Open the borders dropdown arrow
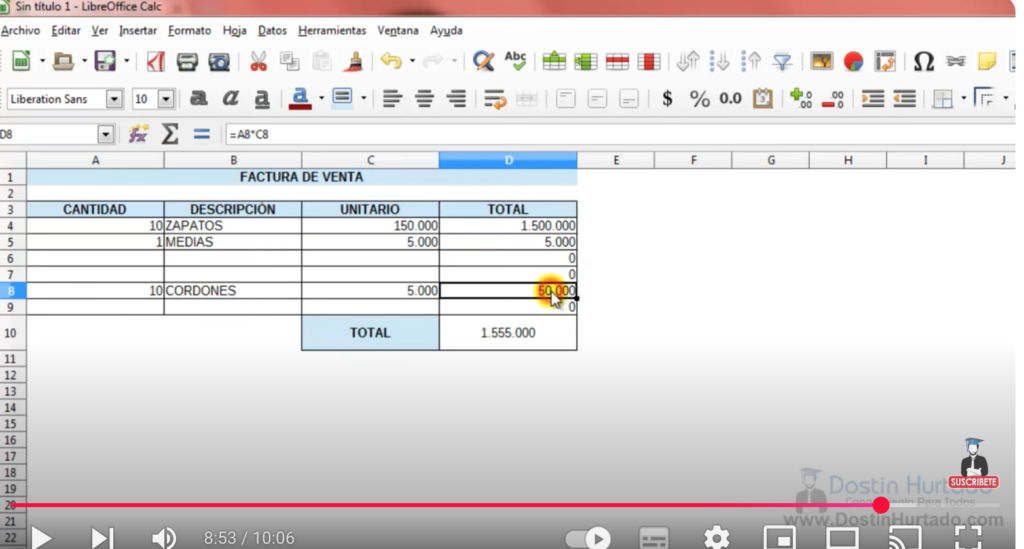1024x549 pixels. point(963,99)
